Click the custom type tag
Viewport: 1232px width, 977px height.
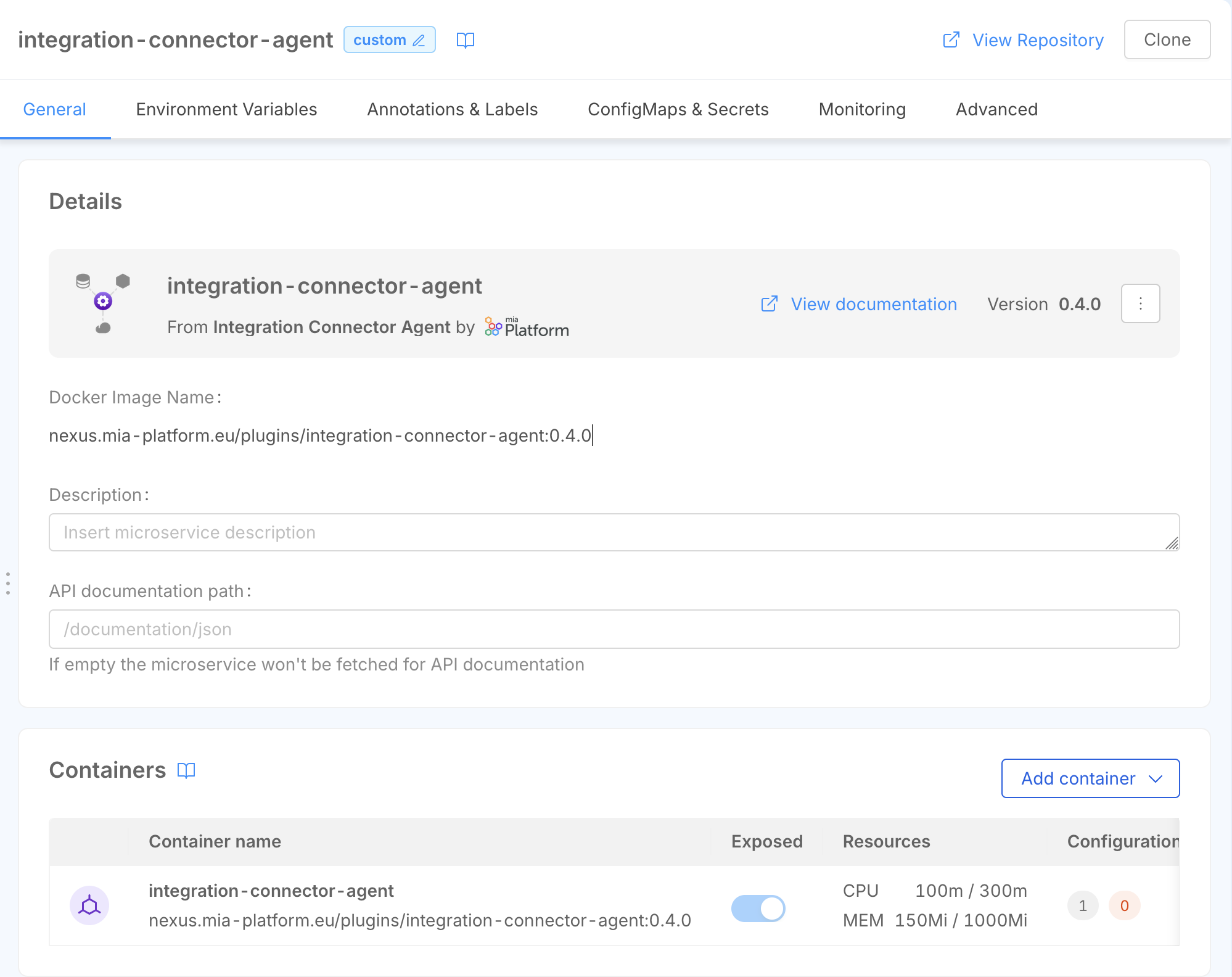point(390,39)
